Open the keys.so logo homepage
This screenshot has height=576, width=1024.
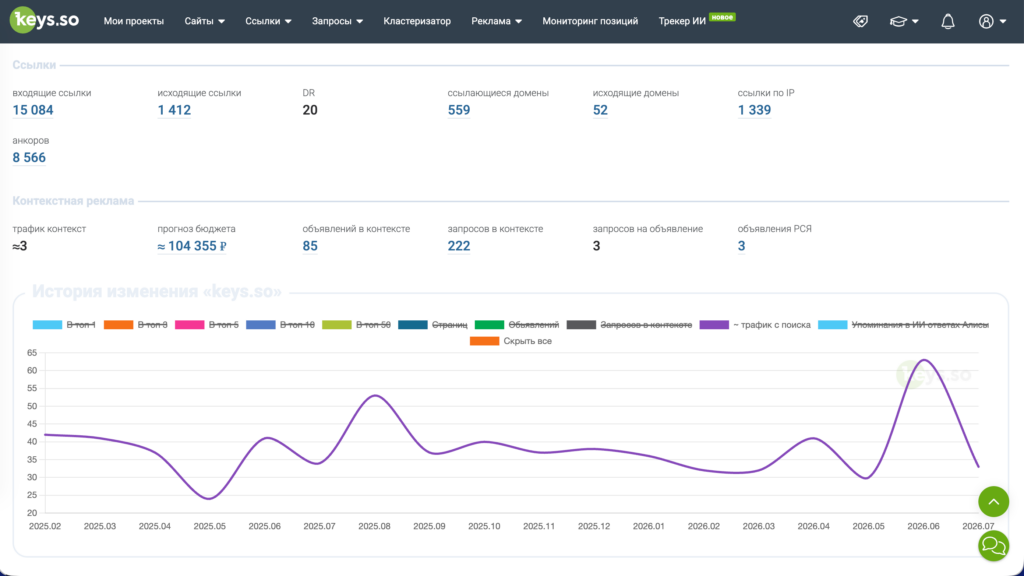point(44,20)
